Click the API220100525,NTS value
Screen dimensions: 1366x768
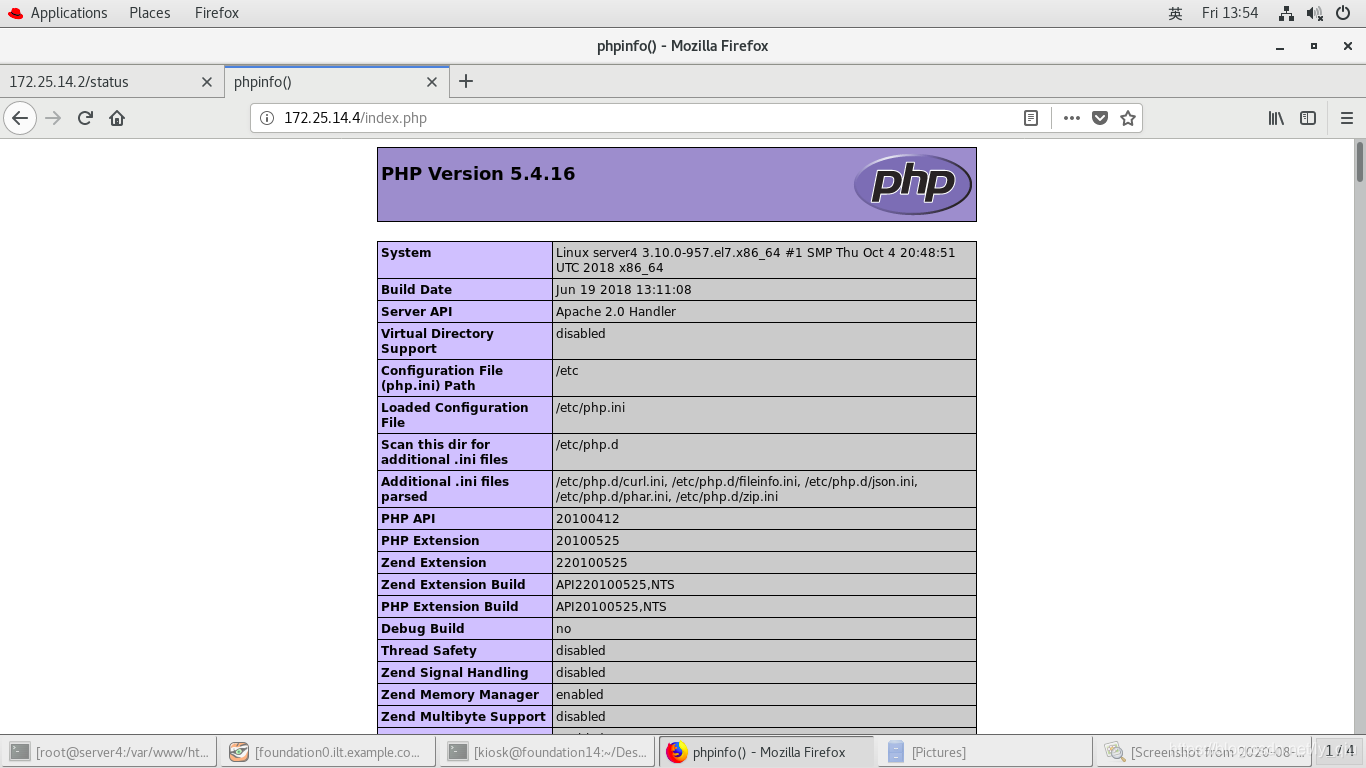click(615, 585)
